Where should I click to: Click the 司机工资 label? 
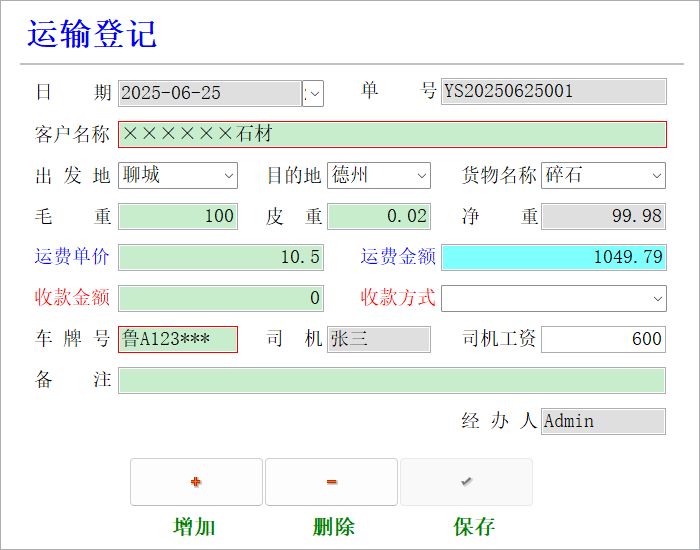(x=499, y=338)
